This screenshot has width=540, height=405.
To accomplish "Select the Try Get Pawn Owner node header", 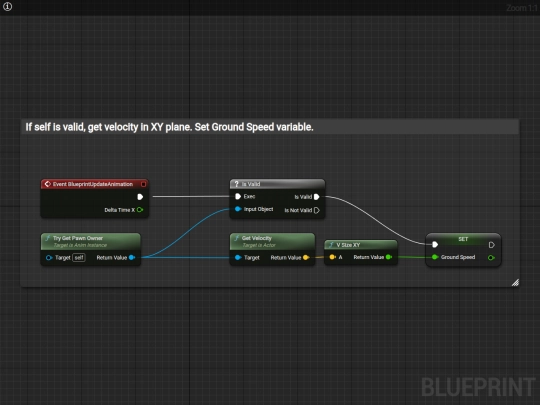I will pos(91,241).
